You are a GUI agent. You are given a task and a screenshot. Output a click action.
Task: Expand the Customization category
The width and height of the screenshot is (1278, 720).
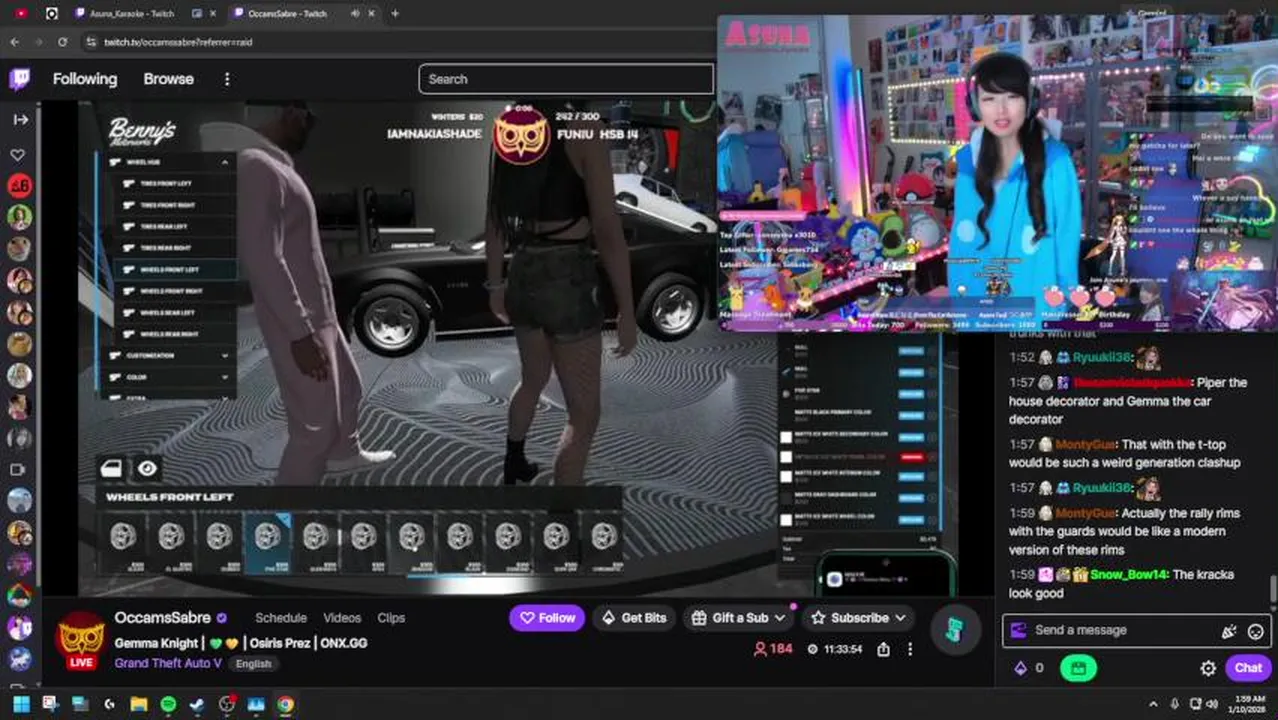tap(166, 356)
